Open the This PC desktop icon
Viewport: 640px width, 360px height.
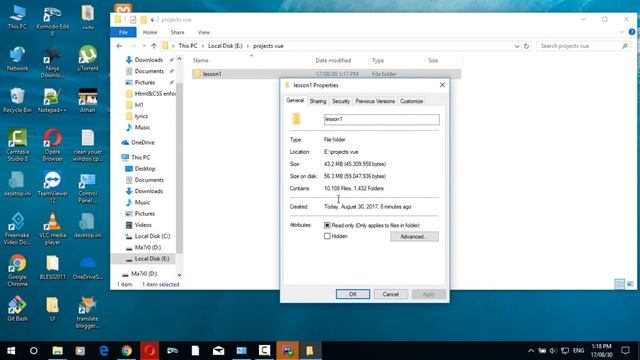pos(17,18)
